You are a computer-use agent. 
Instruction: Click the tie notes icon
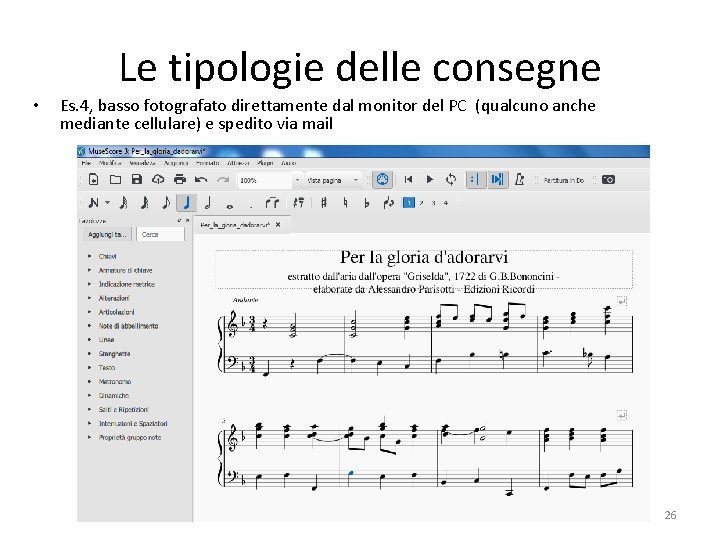272,202
